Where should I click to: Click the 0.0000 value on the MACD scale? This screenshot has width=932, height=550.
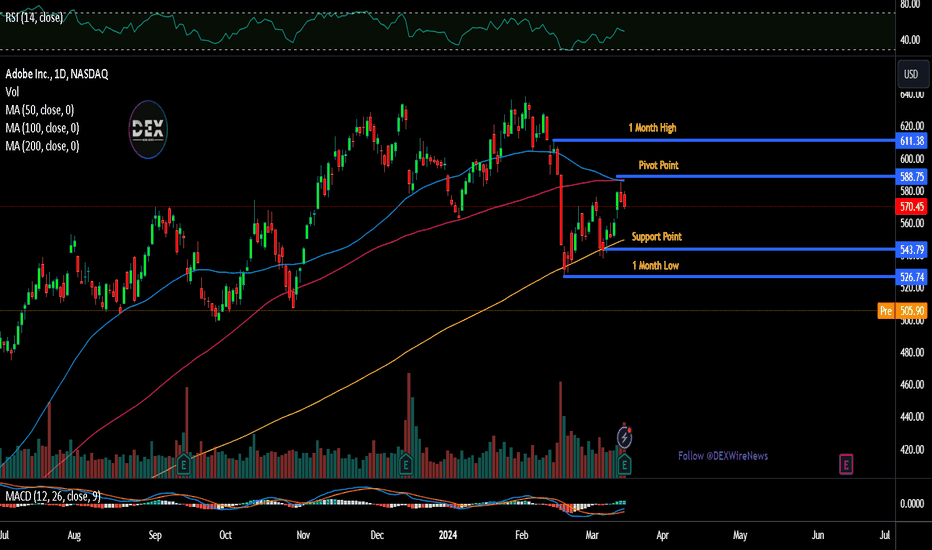point(912,504)
